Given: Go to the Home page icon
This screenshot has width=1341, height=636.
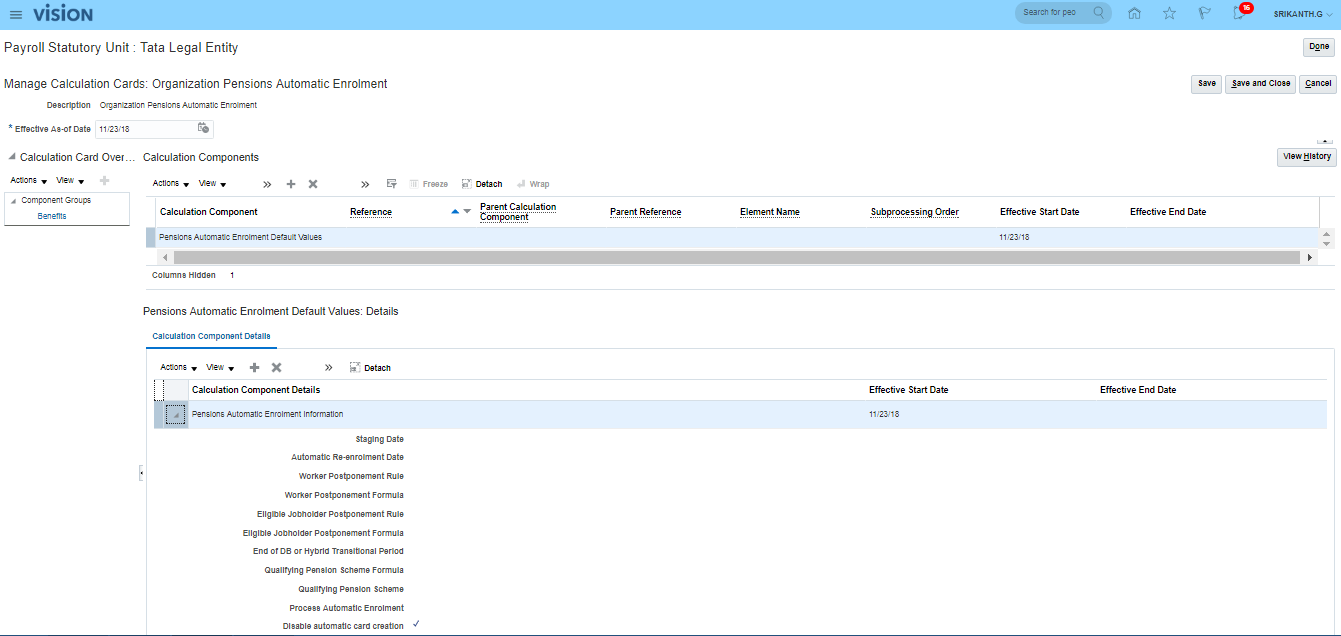Looking at the screenshot, I should pos(1134,13).
